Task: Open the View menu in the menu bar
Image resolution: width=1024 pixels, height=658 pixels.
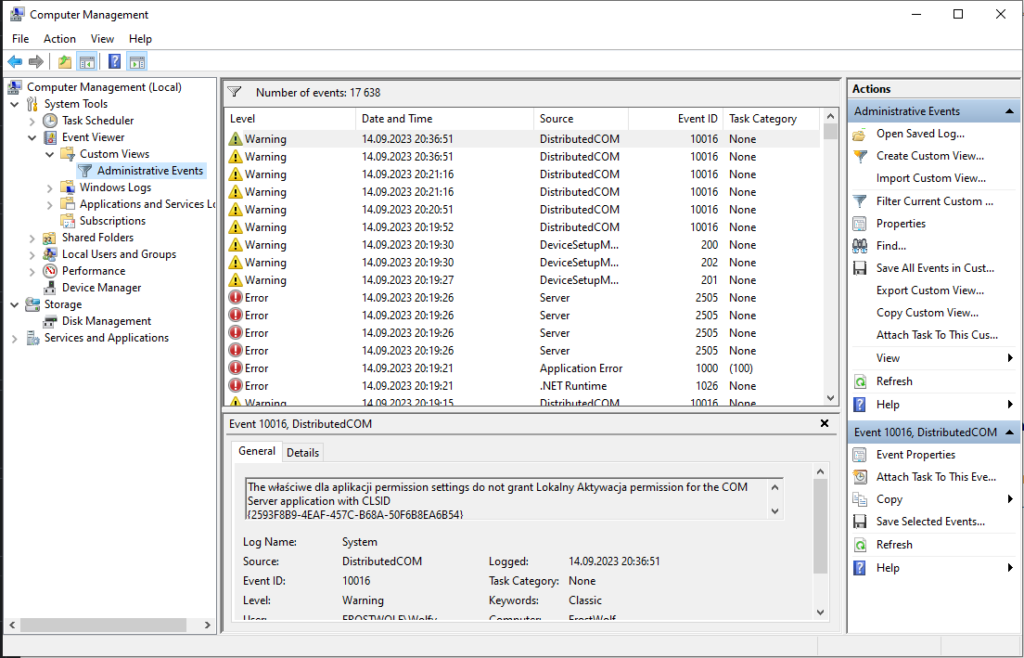Action: pyautogui.click(x=102, y=39)
